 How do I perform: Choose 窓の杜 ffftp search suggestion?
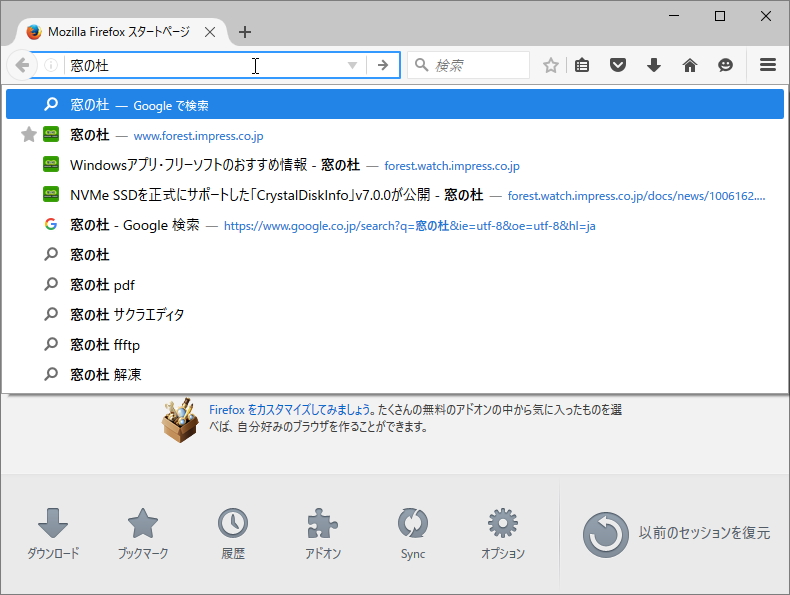[x=395, y=345]
